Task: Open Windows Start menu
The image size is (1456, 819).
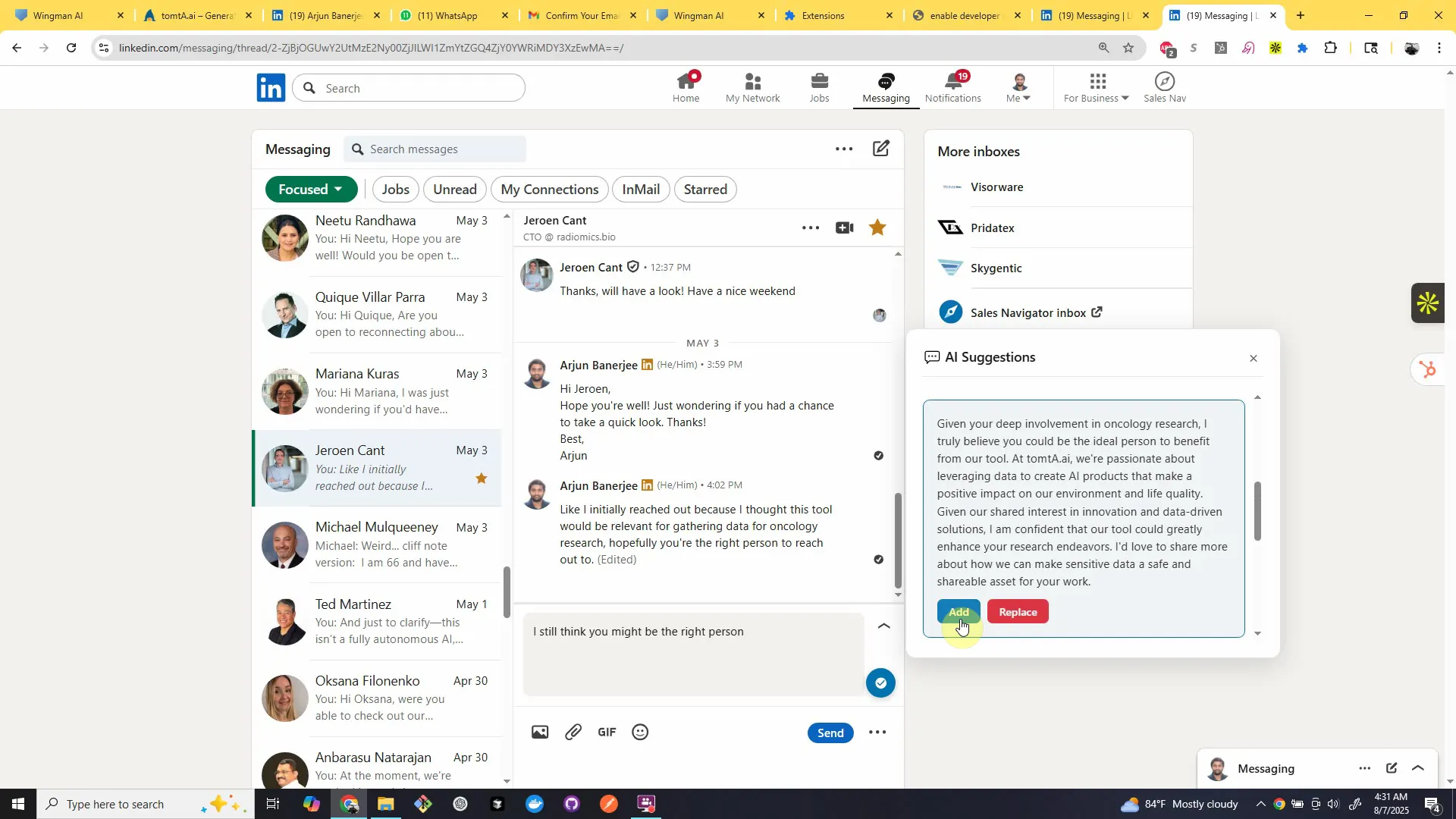Action: (18, 804)
